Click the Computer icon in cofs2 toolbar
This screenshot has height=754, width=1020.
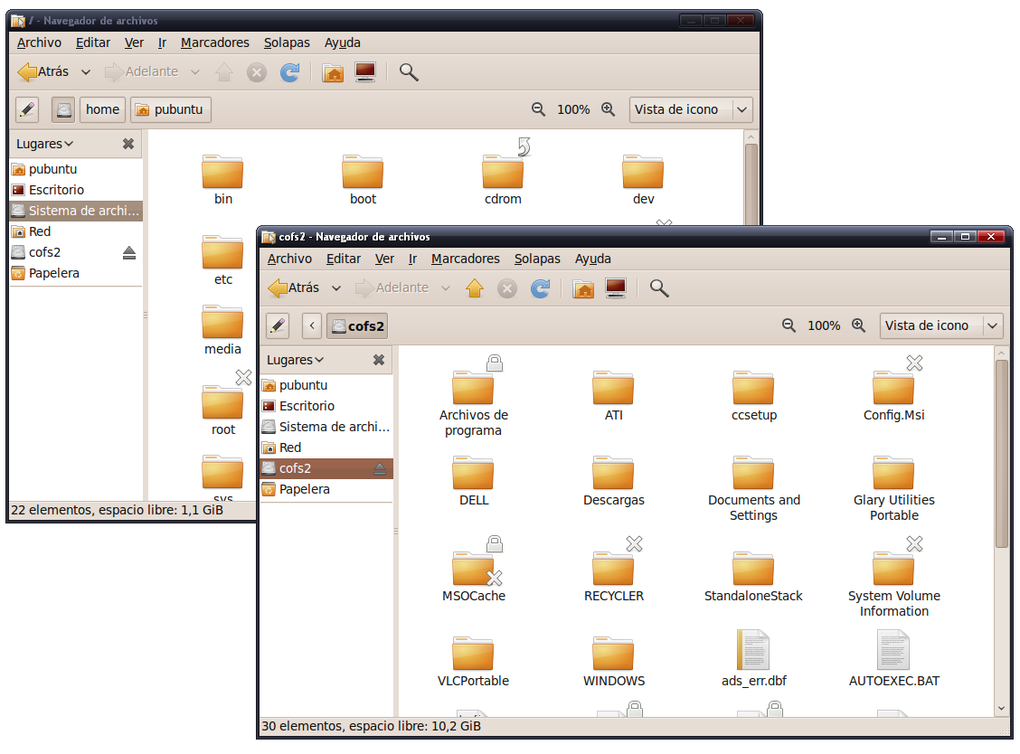[616, 288]
